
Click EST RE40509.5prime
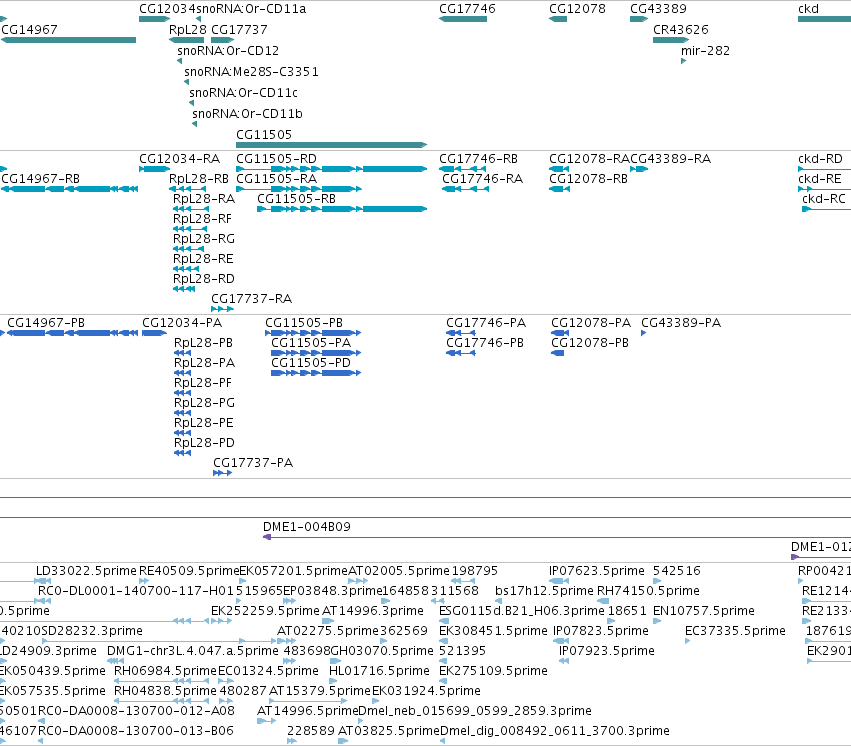[189, 571]
